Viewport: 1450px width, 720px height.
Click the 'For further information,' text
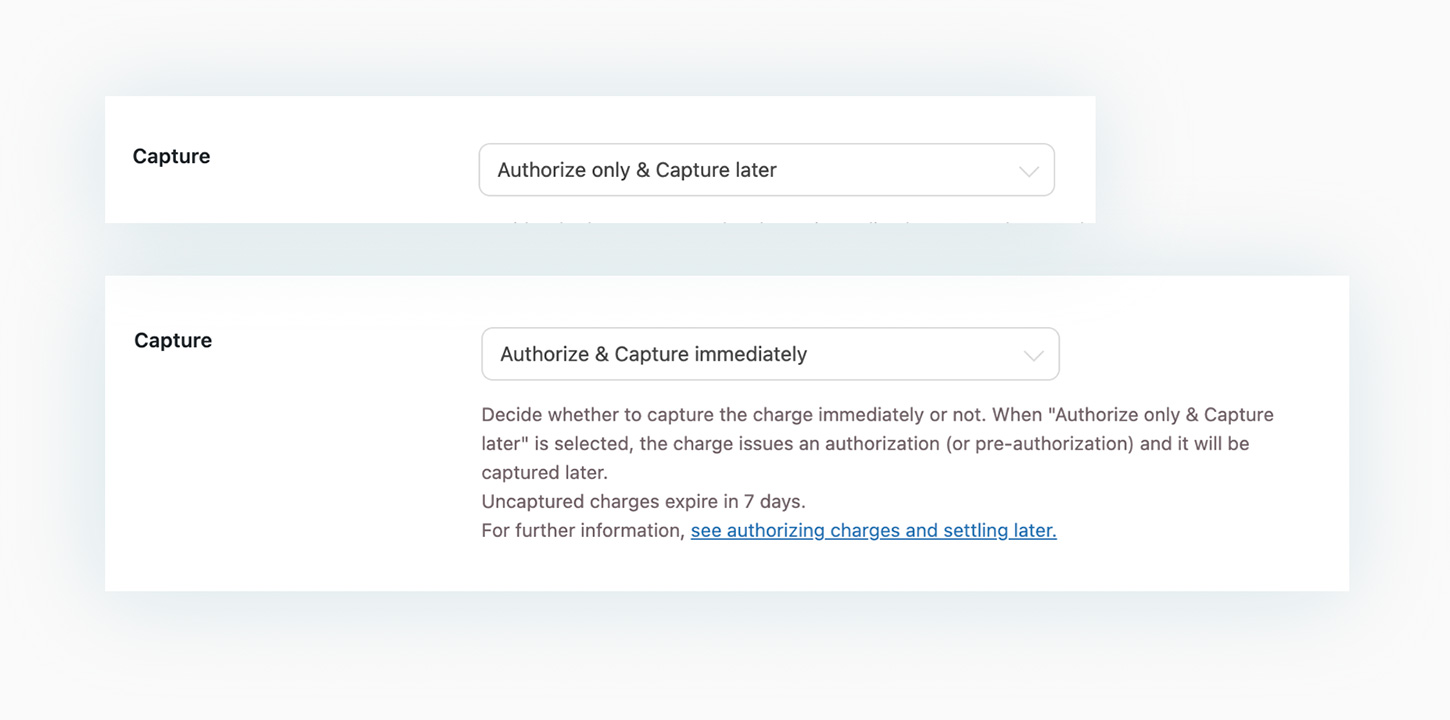582,531
